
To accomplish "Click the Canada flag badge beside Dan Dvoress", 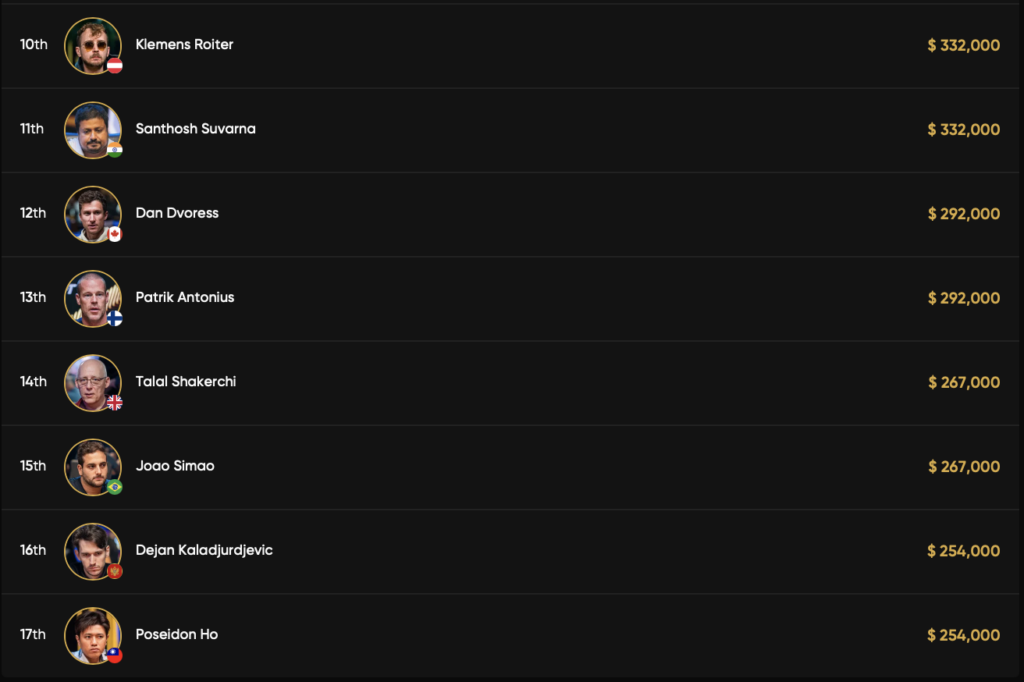I will pyautogui.click(x=115, y=234).
